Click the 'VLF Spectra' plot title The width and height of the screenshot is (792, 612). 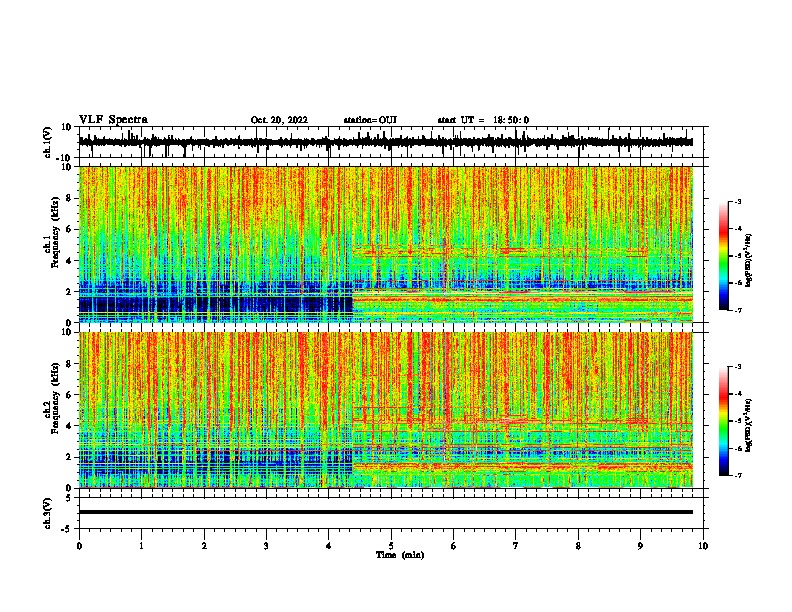(x=113, y=119)
